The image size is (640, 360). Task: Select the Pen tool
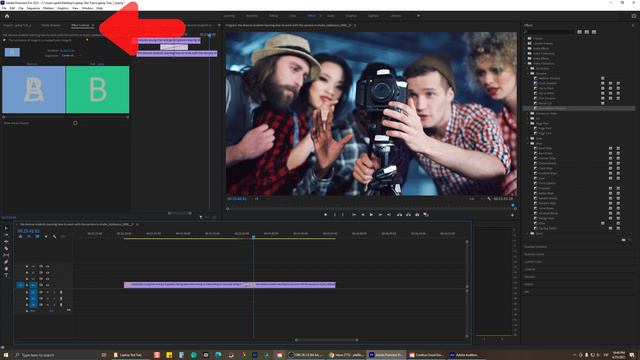point(6,262)
